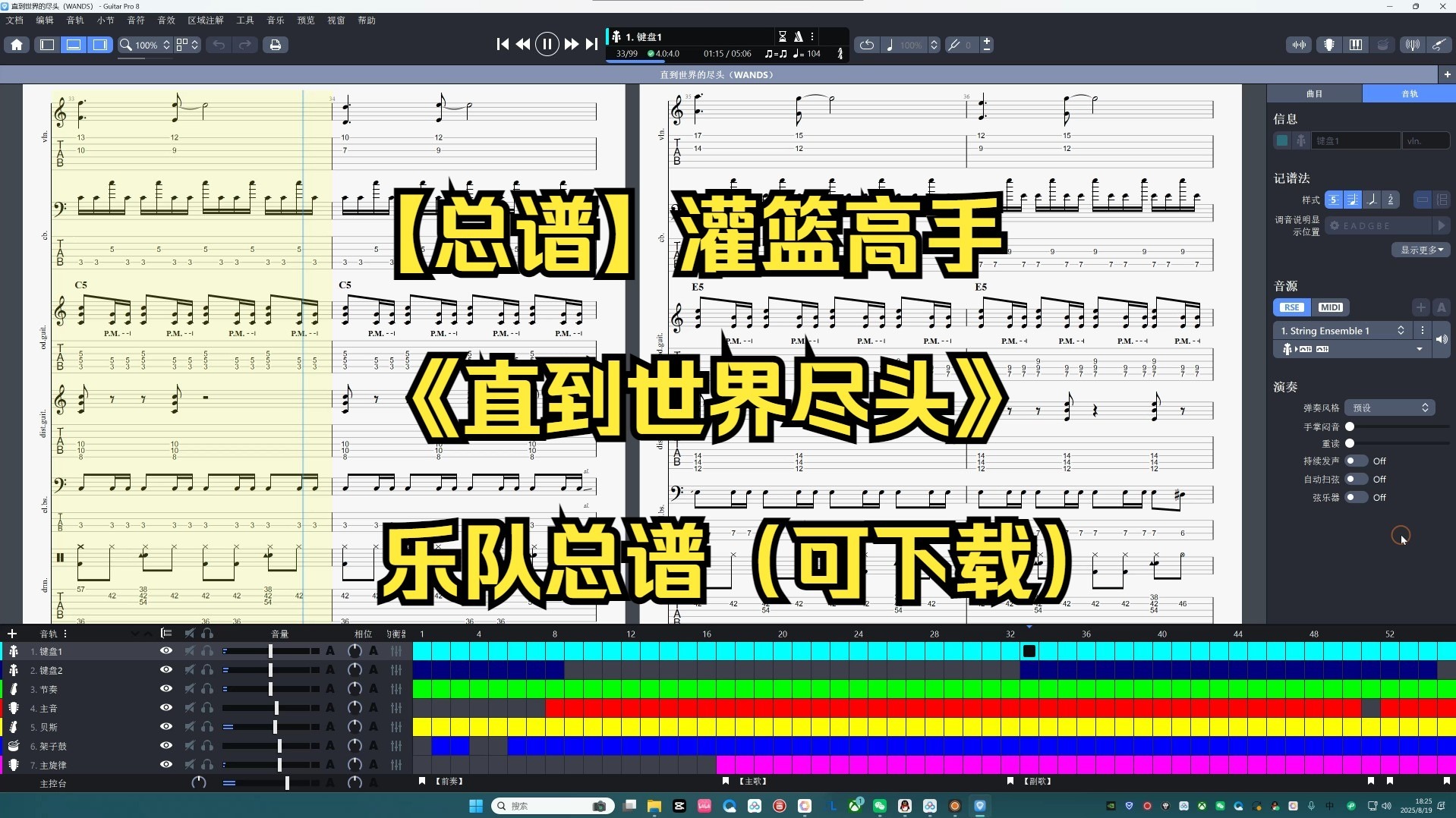Mute the 架子鼓 track
The image size is (1456, 818).
(190, 746)
